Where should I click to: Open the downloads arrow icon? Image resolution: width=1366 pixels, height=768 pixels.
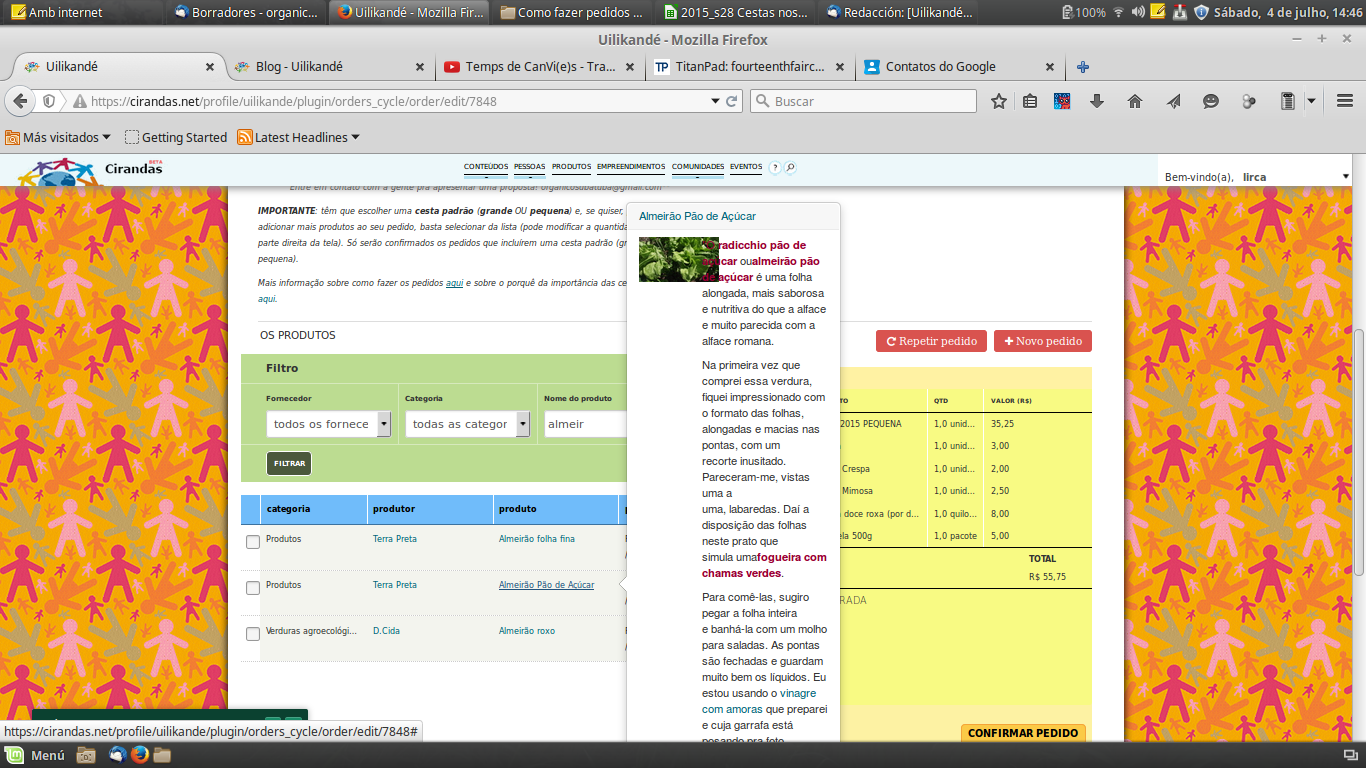[1097, 101]
